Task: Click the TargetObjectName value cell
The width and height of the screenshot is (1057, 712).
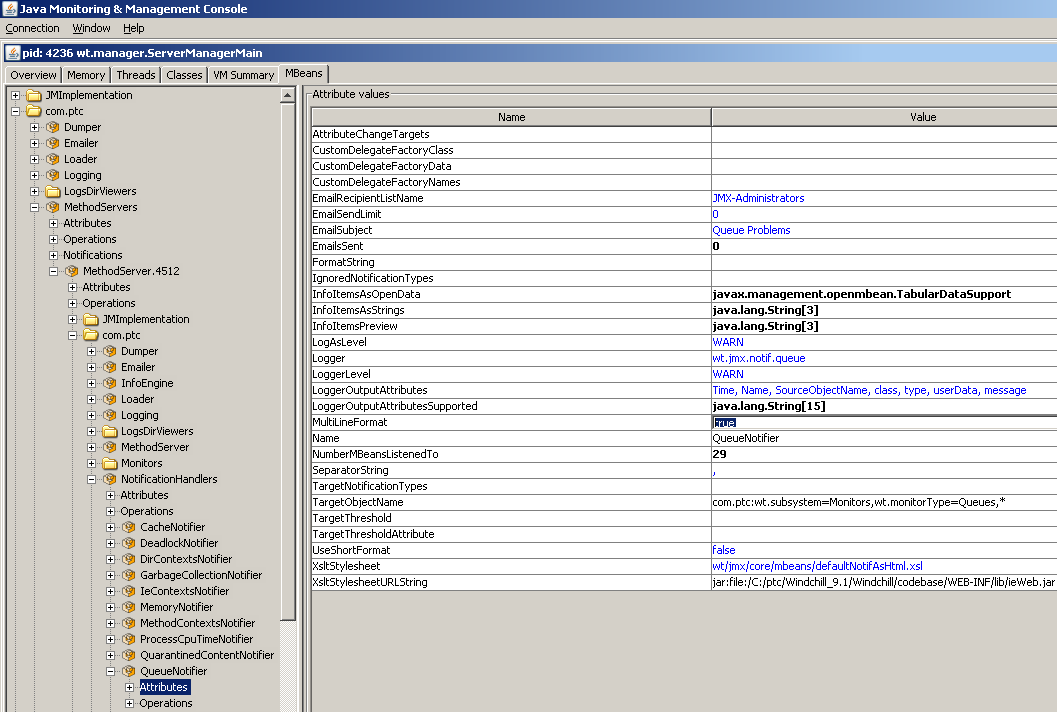Action: pos(884,502)
